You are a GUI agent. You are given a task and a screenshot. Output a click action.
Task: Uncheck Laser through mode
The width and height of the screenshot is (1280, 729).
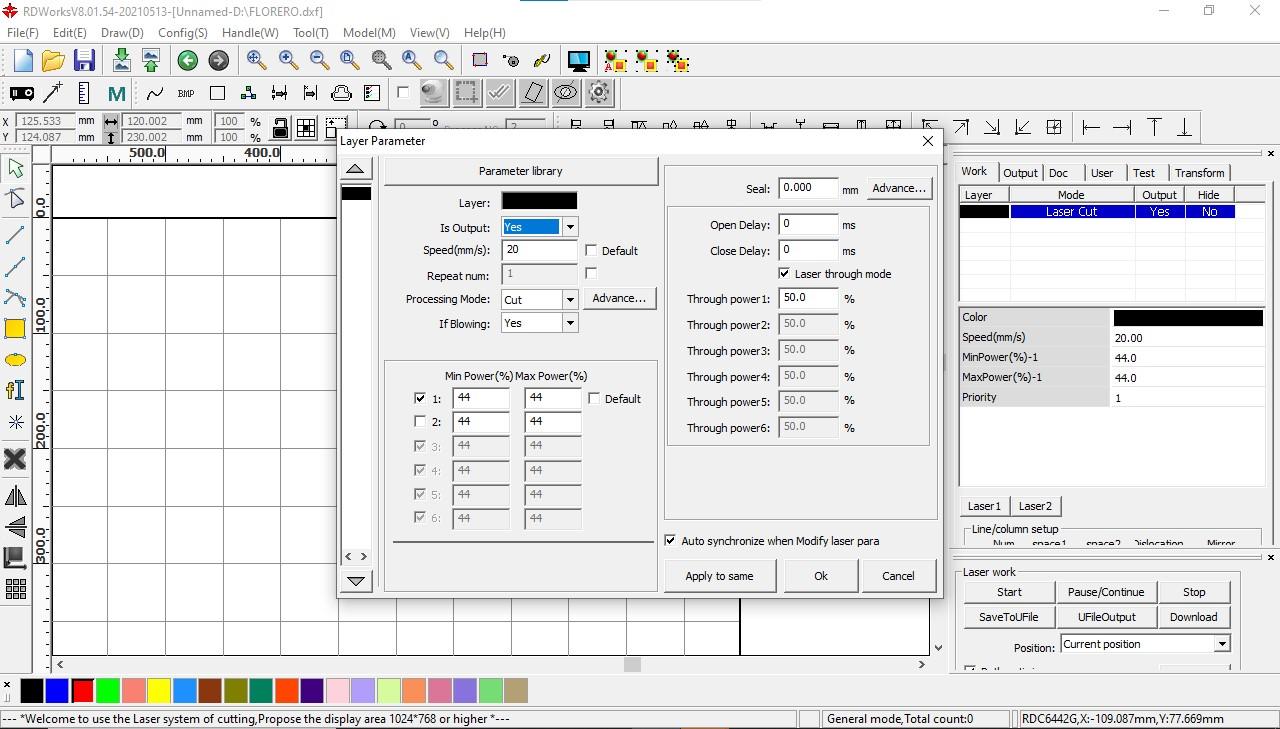(784, 274)
